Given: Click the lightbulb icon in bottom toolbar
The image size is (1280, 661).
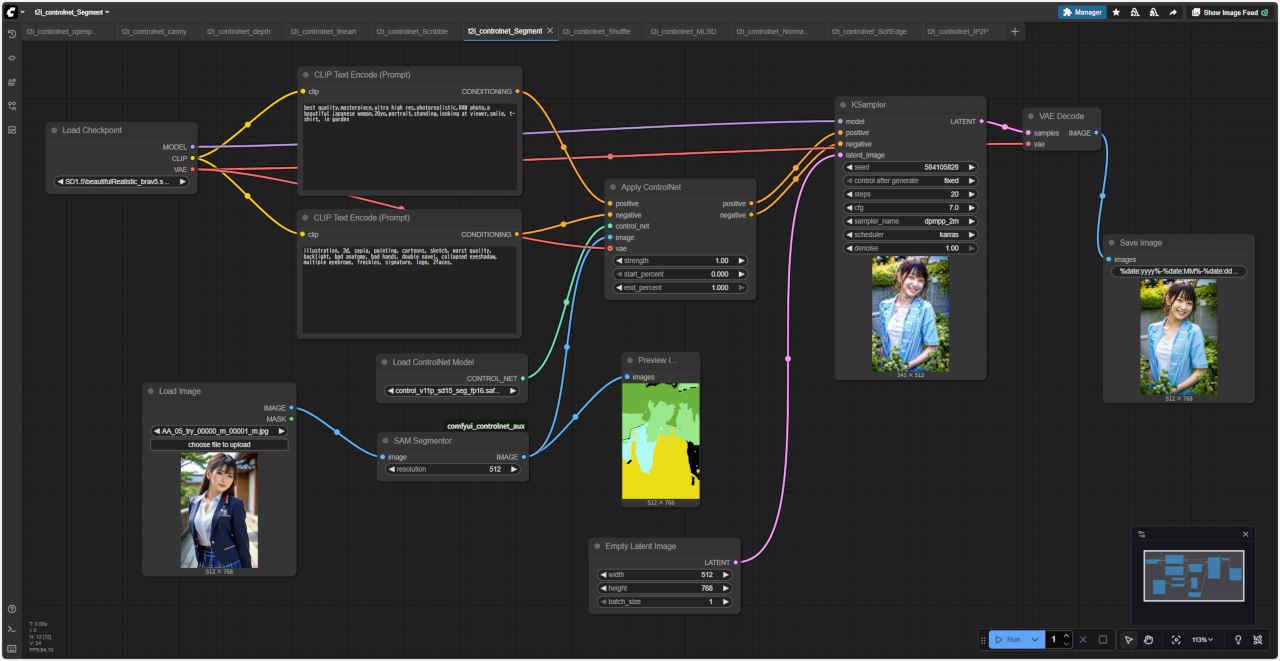Looking at the screenshot, I should [x=1238, y=640].
